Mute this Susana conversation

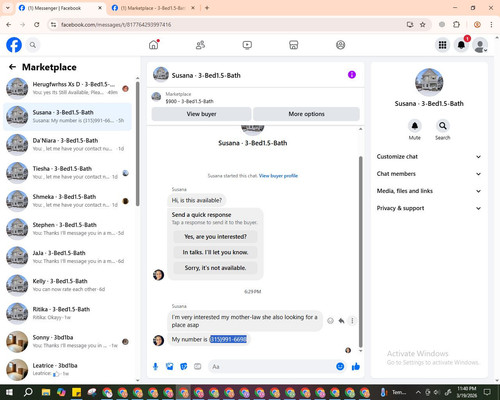pos(415,126)
